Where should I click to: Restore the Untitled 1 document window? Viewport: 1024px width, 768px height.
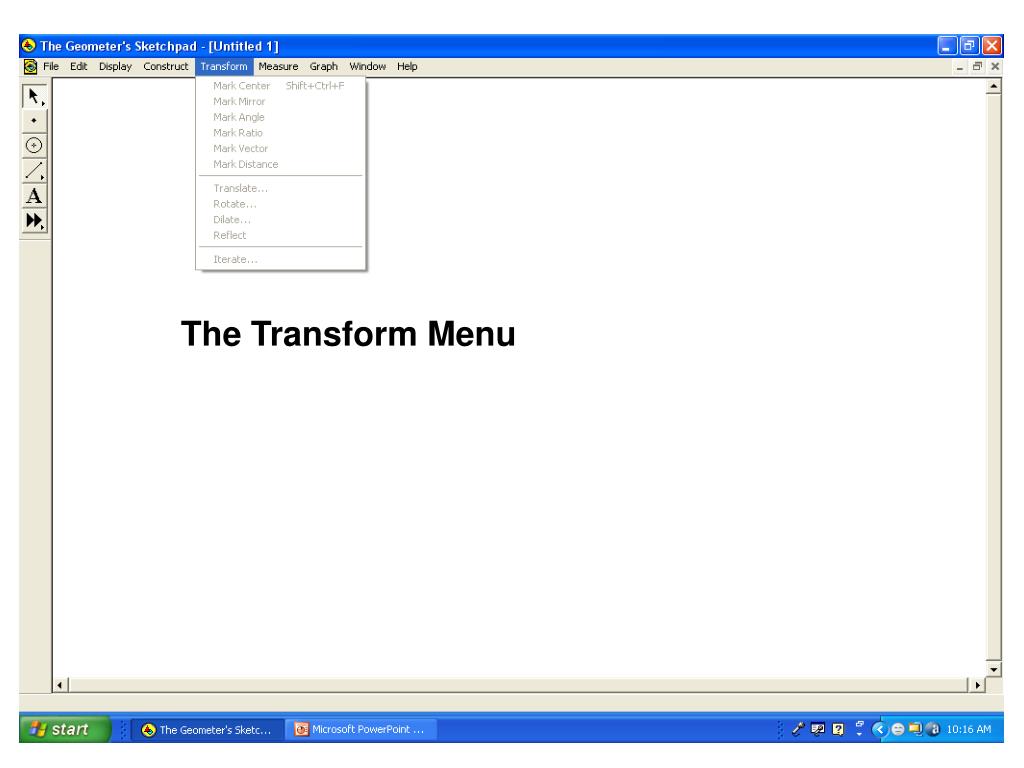978,67
